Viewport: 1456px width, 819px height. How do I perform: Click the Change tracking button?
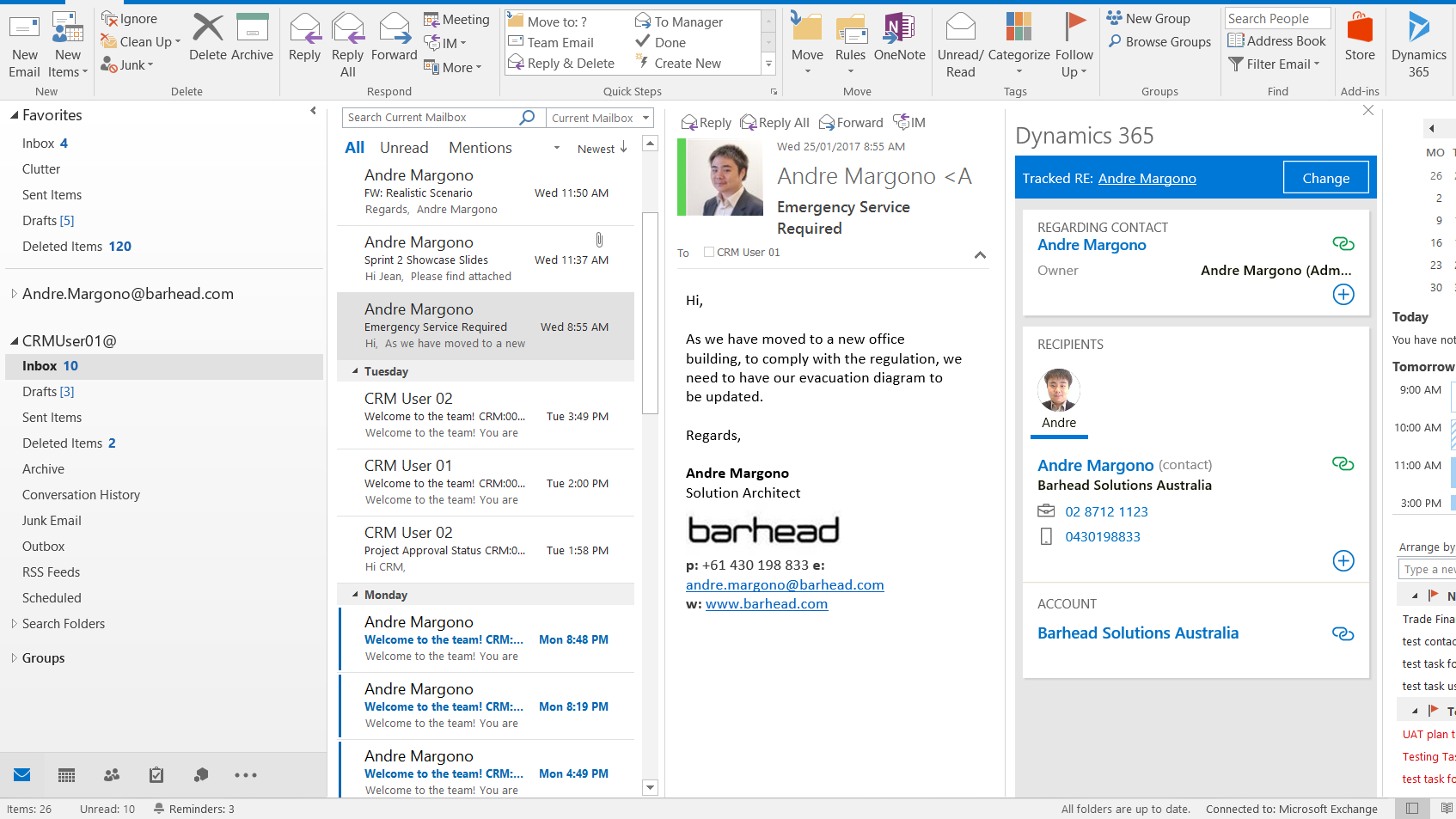point(1324,178)
